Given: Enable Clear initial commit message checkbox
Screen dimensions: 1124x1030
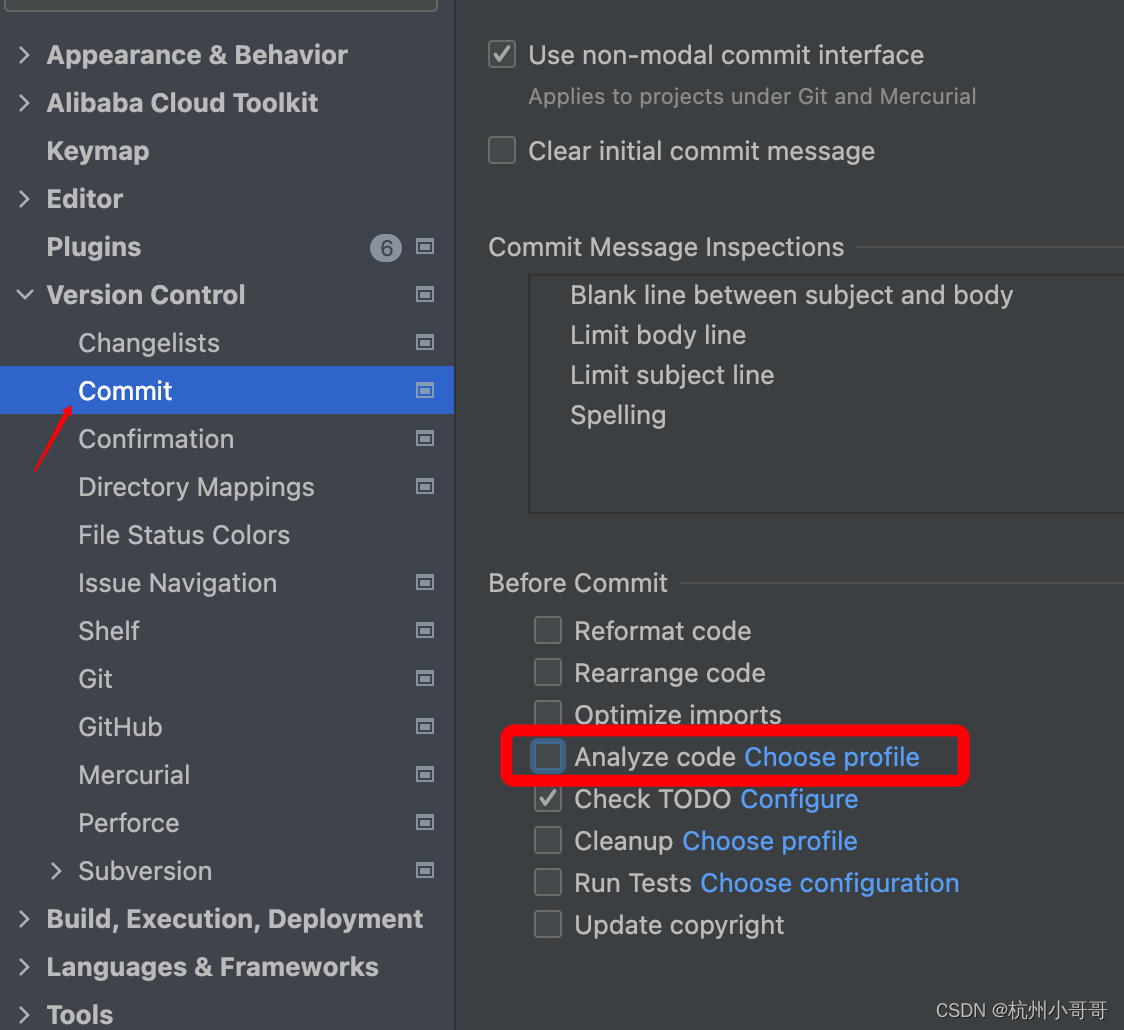Looking at the screenshot, I should tap(502, 151).
